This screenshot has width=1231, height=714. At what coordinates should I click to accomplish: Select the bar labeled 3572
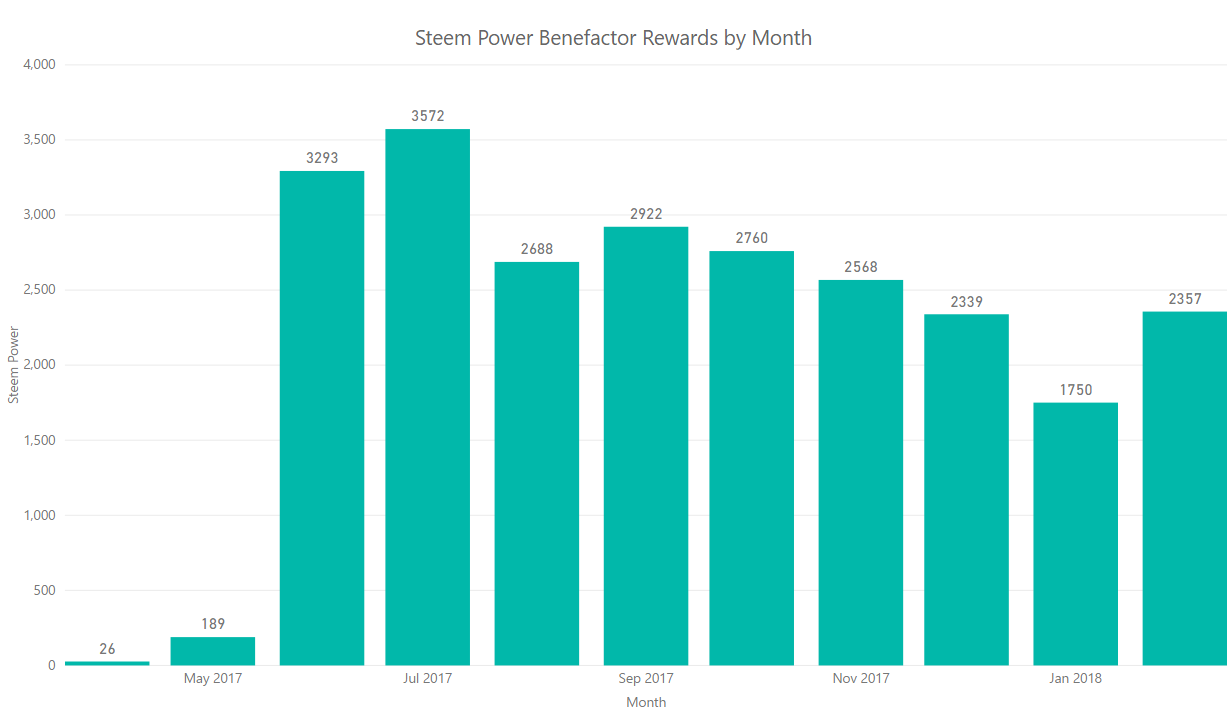click(x=427, y=397)
